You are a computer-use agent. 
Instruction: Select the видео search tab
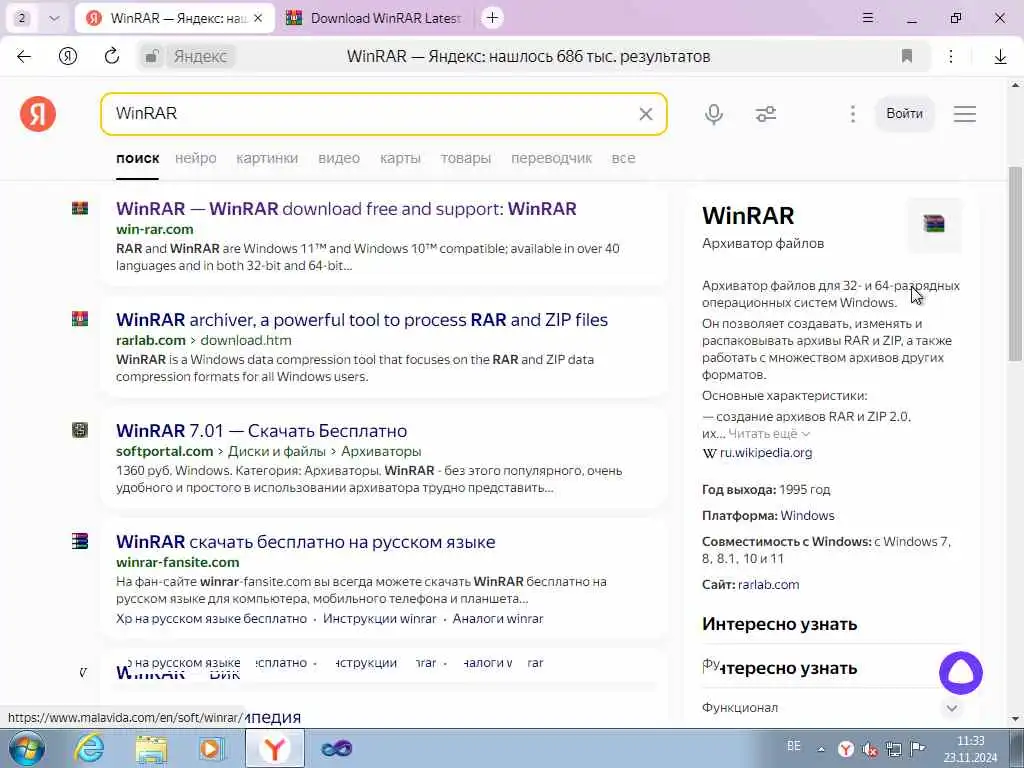(339, 158)
